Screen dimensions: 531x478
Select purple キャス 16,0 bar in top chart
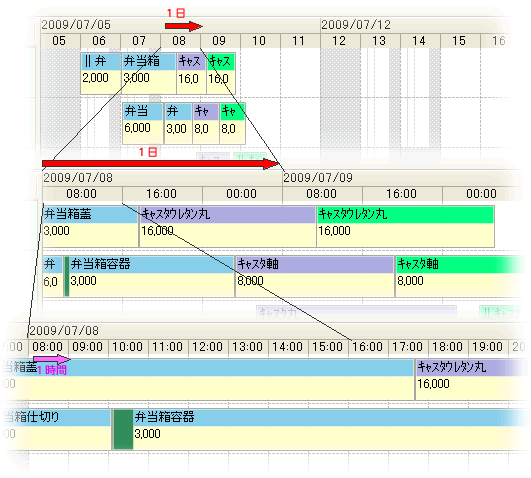tap(191, 73)
